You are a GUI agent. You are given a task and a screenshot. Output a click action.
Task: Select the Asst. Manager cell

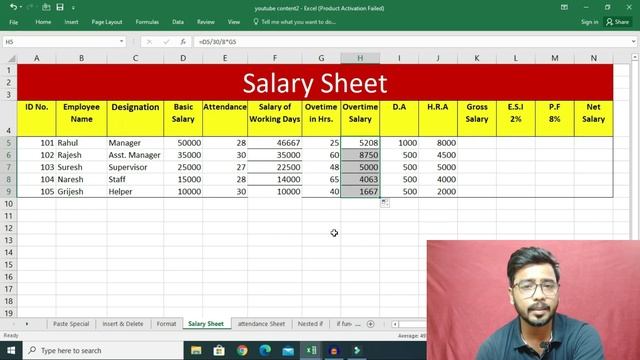click(x=135, y=155)
